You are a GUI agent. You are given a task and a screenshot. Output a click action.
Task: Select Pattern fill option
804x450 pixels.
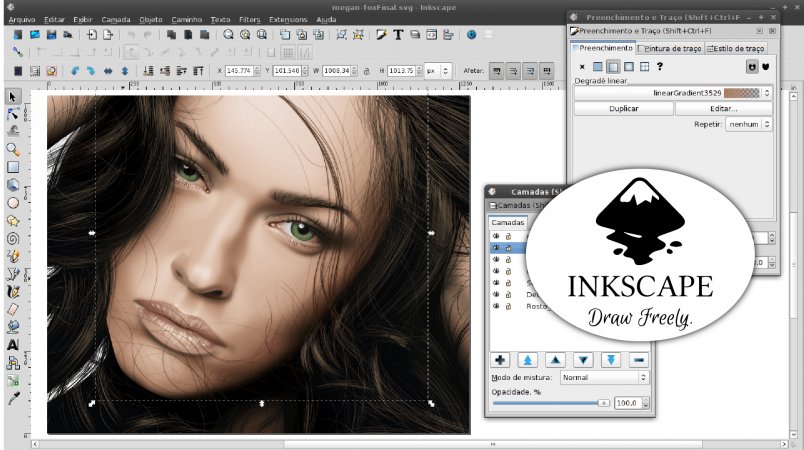point(645,67)
